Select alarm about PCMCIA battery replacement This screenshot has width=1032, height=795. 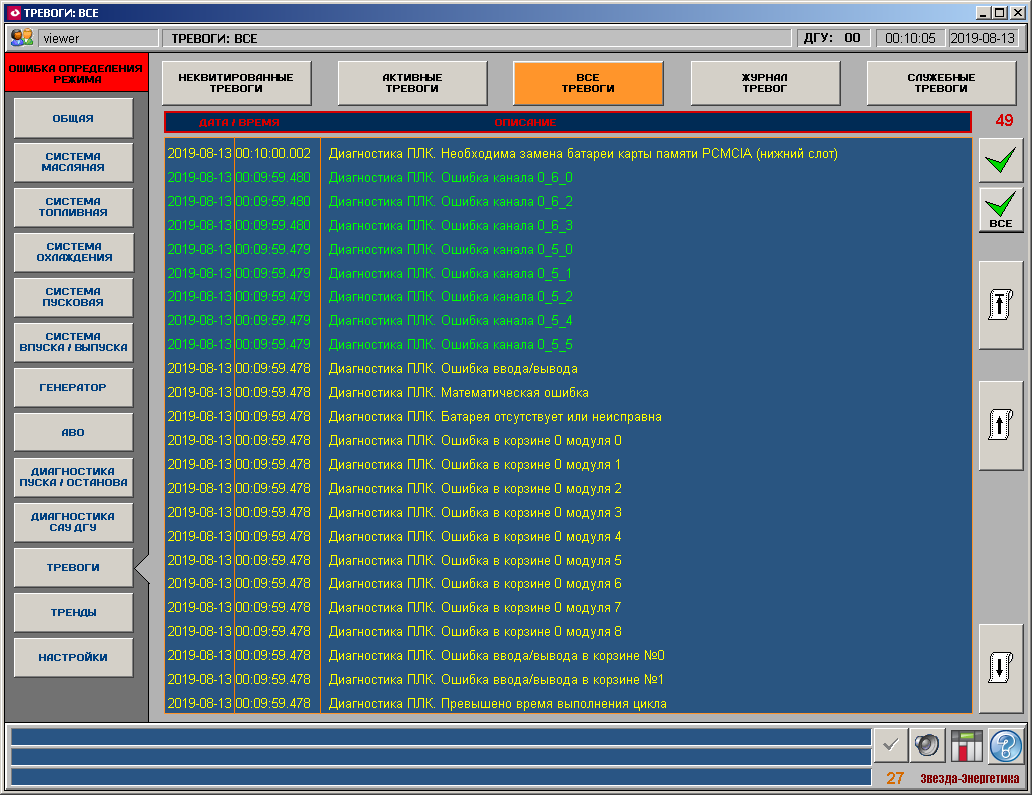point(568,153)
